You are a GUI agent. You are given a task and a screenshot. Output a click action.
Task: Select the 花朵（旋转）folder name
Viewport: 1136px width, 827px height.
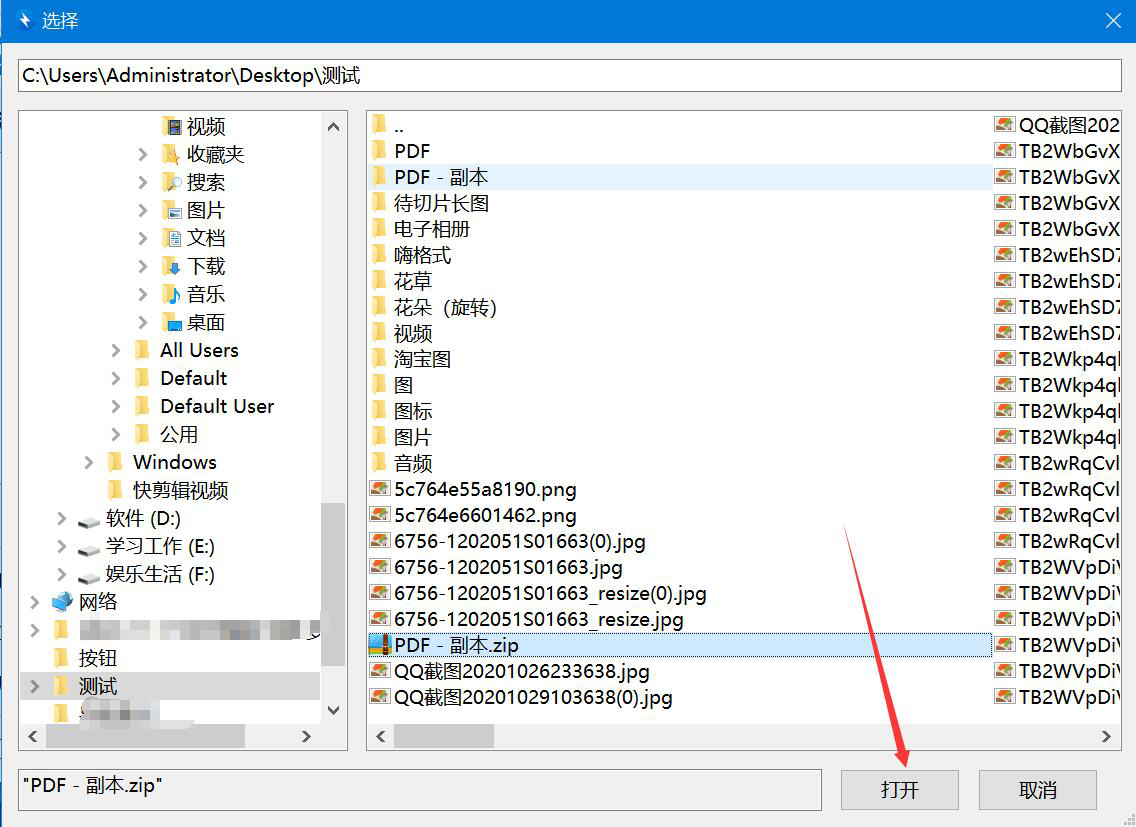pos(446,307)
